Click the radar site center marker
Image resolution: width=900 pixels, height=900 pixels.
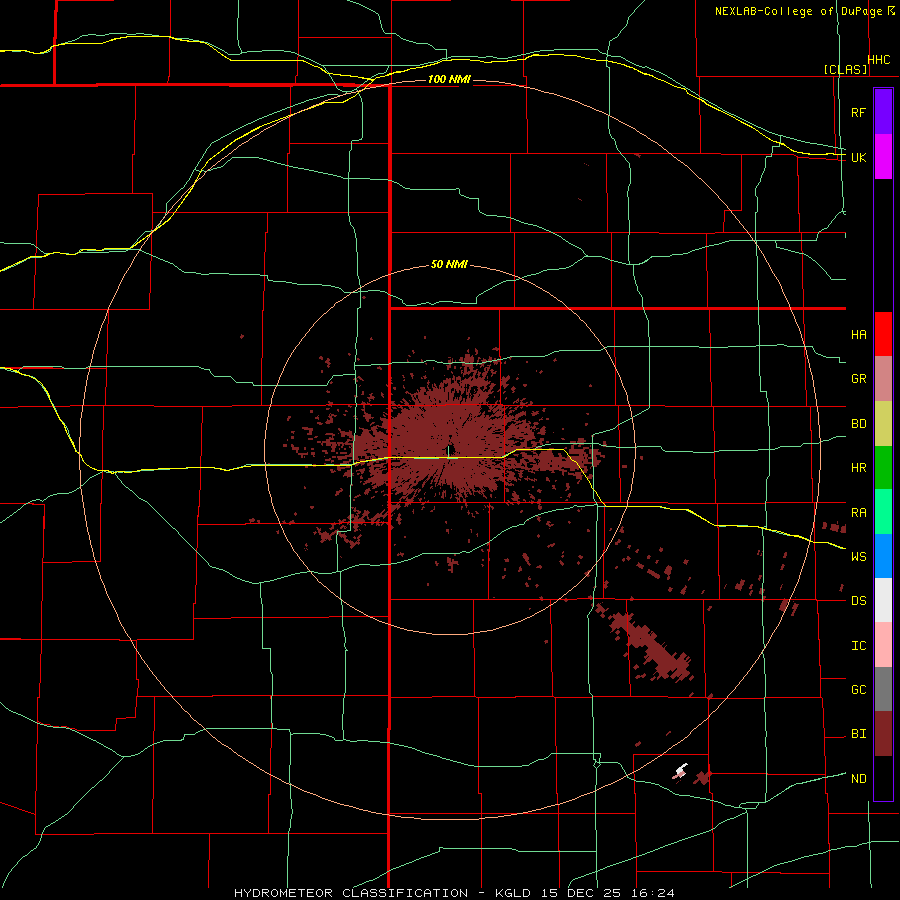coord(450,451)
